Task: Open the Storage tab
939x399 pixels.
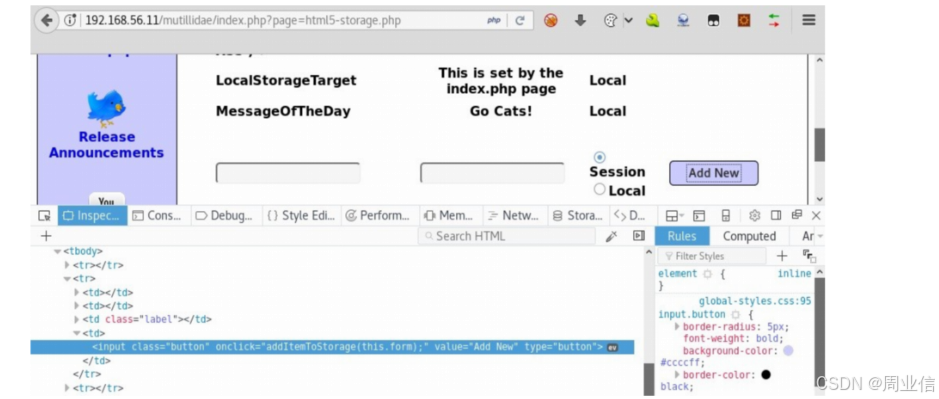Action: [577, 216]
